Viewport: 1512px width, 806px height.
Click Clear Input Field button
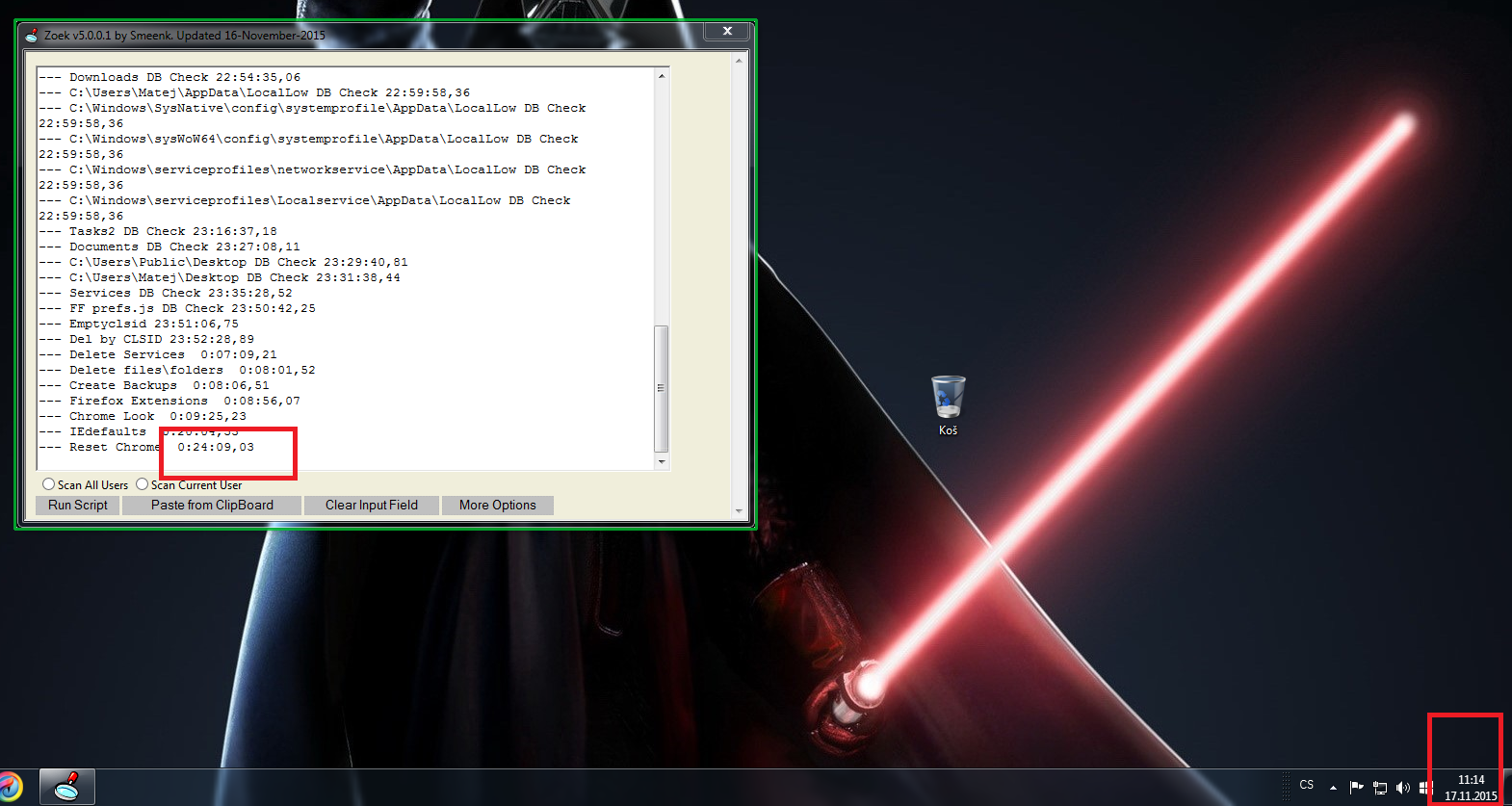tap(372, 505)
